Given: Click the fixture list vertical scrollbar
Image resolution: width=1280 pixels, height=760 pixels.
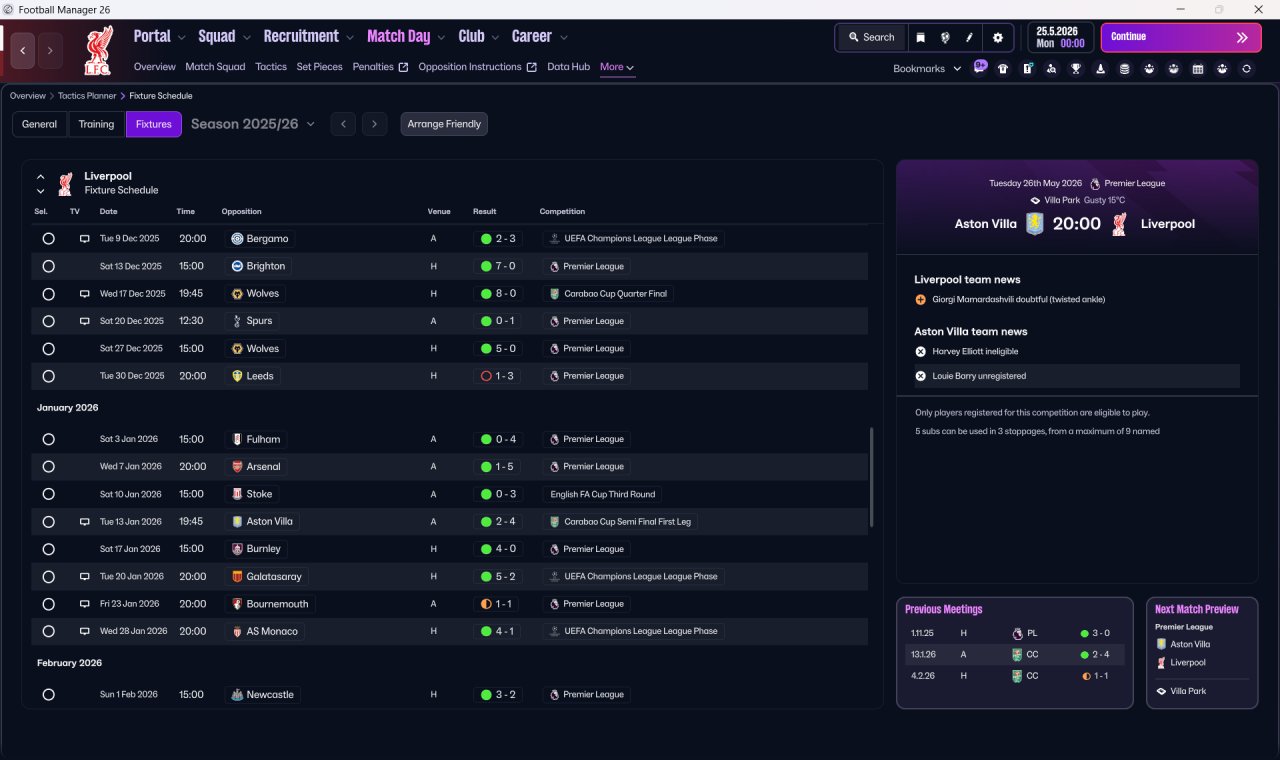Looking at the screenshot, I should pos(872,478).
